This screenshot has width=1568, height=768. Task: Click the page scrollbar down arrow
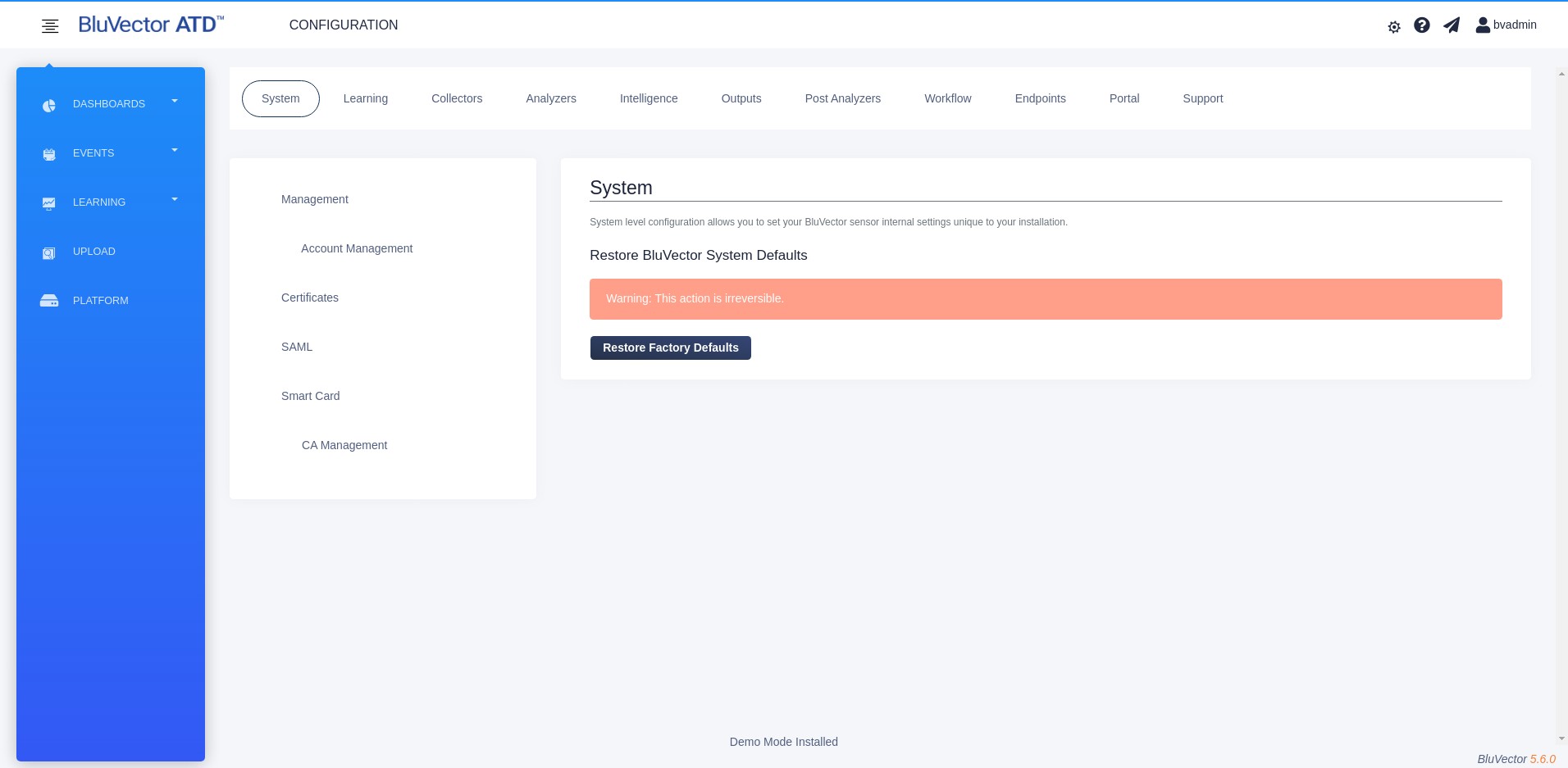pyautogui.click(x=1561, y=739)
